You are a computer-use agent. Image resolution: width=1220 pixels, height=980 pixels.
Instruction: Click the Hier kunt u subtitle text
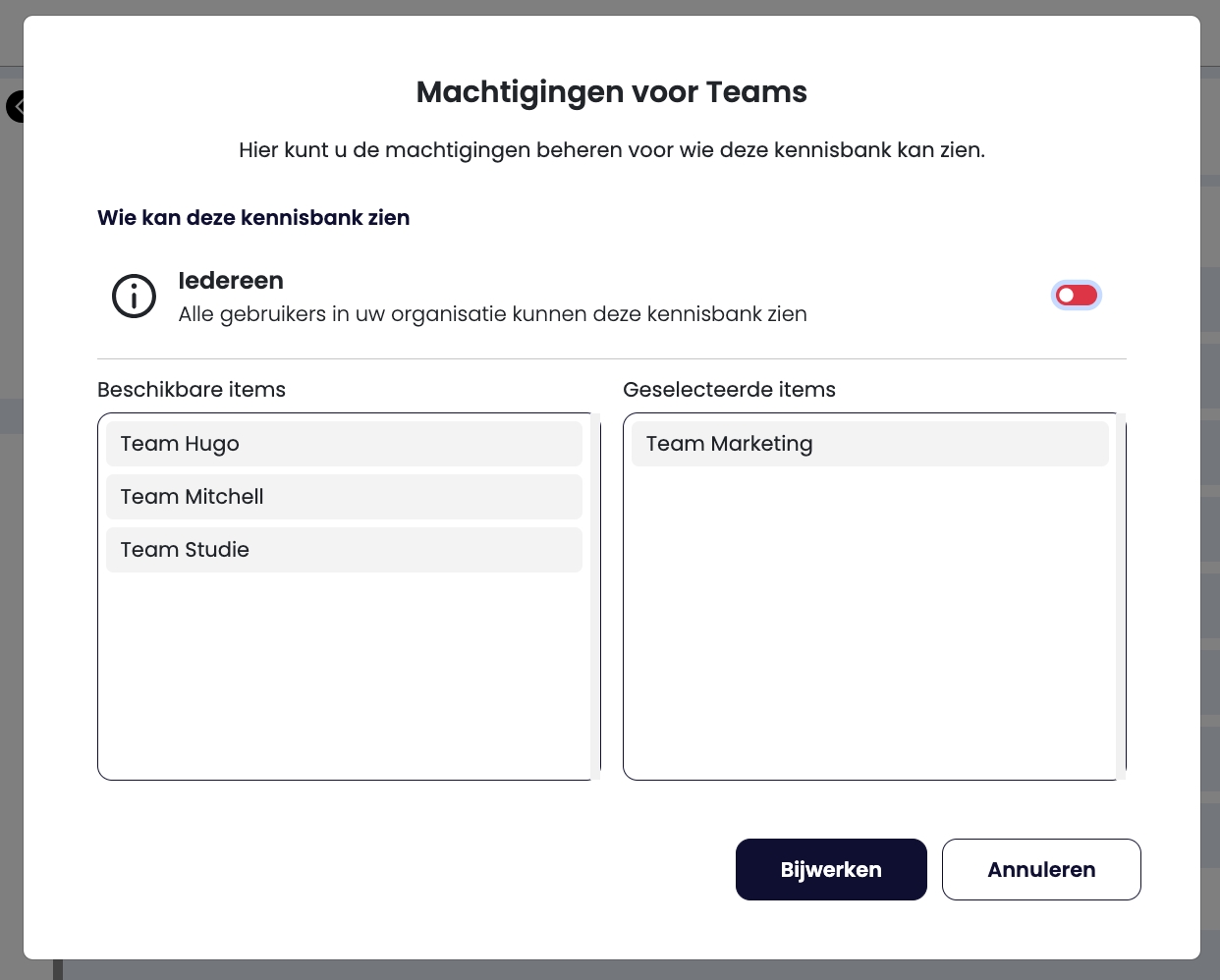pyautogui.click(x=611, y=150)
